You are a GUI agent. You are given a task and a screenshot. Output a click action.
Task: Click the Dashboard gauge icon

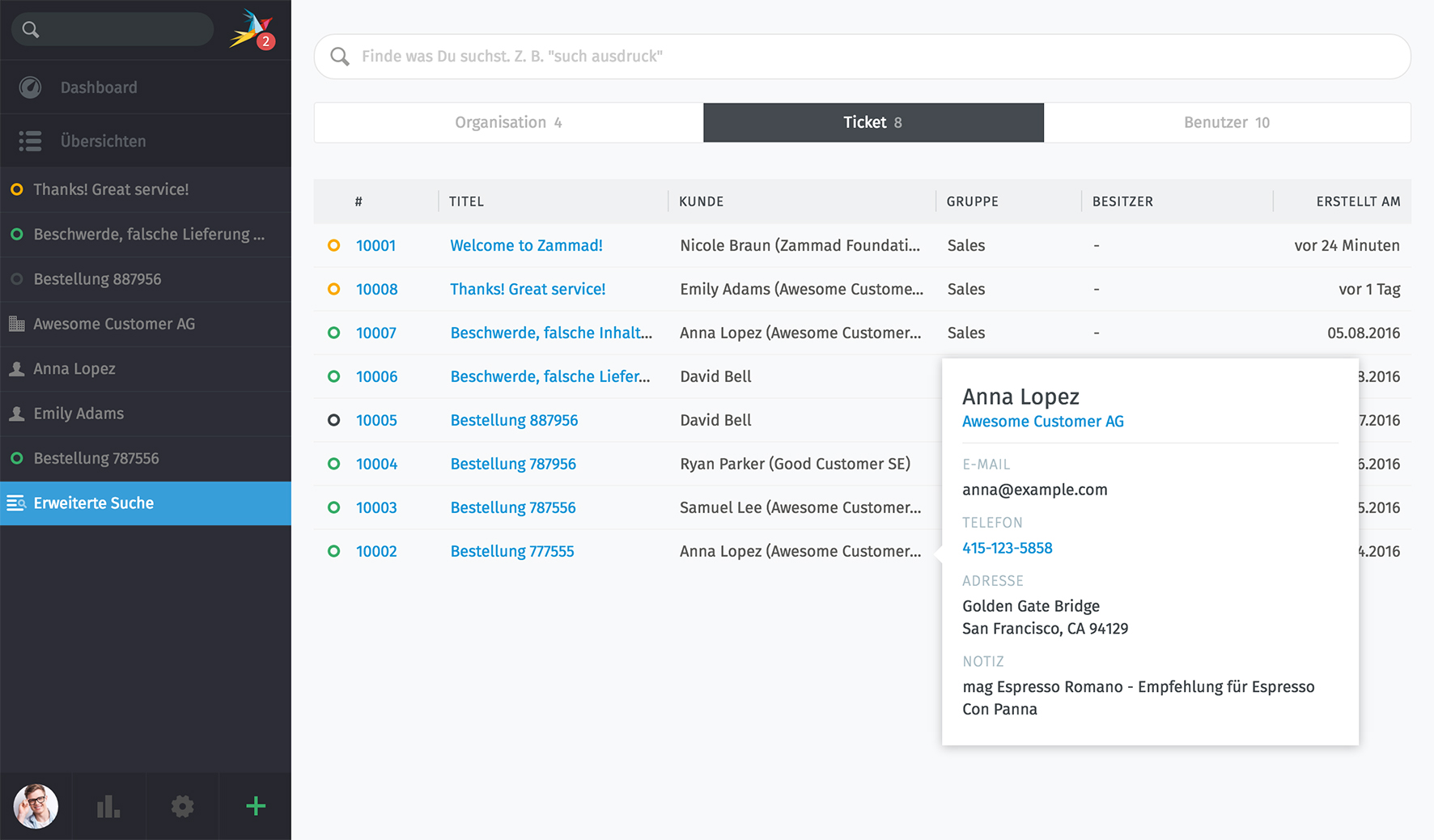pyautogui.click(x=30, y=87)
